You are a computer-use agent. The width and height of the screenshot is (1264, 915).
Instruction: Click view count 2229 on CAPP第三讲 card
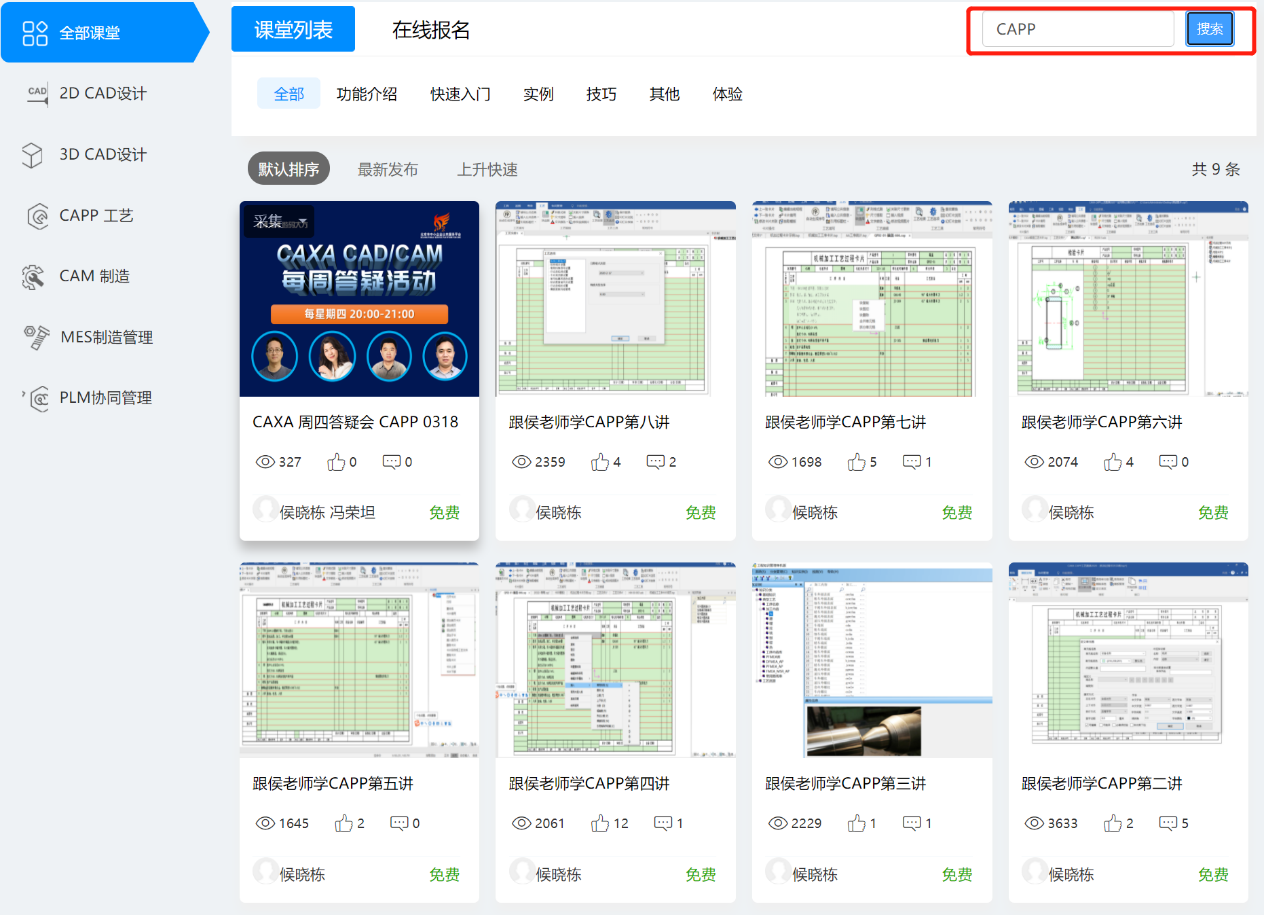point(806,823)
